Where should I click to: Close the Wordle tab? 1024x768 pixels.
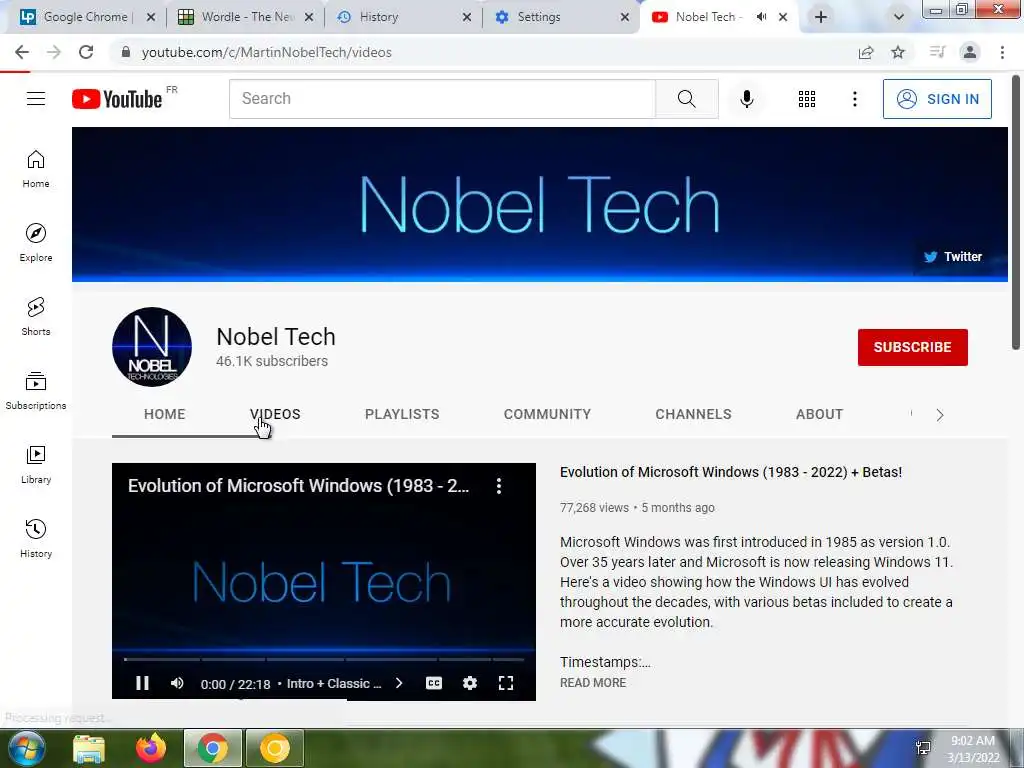tap(309, 17)
